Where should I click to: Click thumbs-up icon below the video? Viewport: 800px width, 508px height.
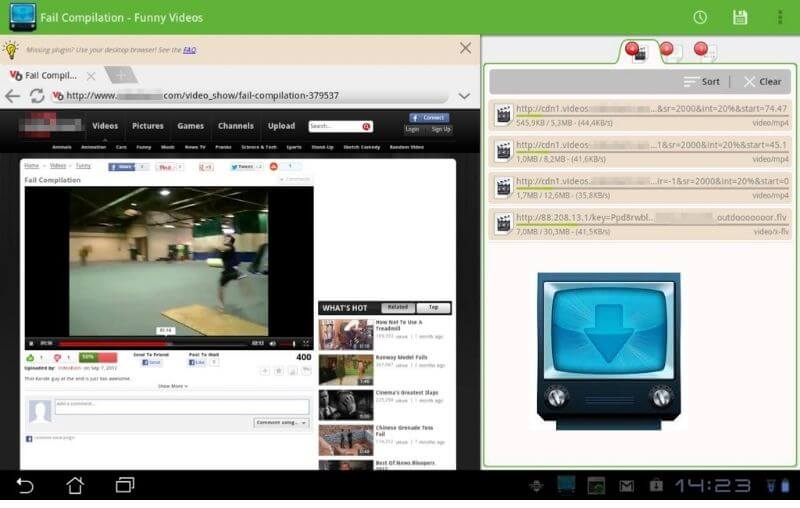(x=30, y=357)
